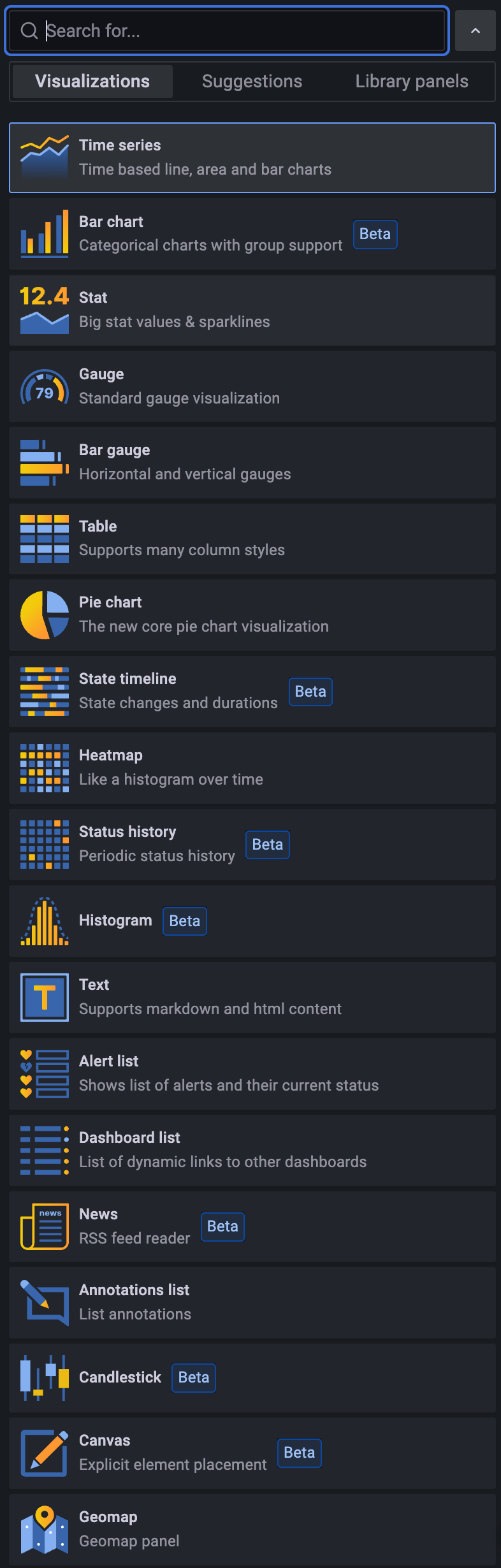The image size is (501, 1568).
Task: Choose the Pie chart icon
Action: coord(45,615)
